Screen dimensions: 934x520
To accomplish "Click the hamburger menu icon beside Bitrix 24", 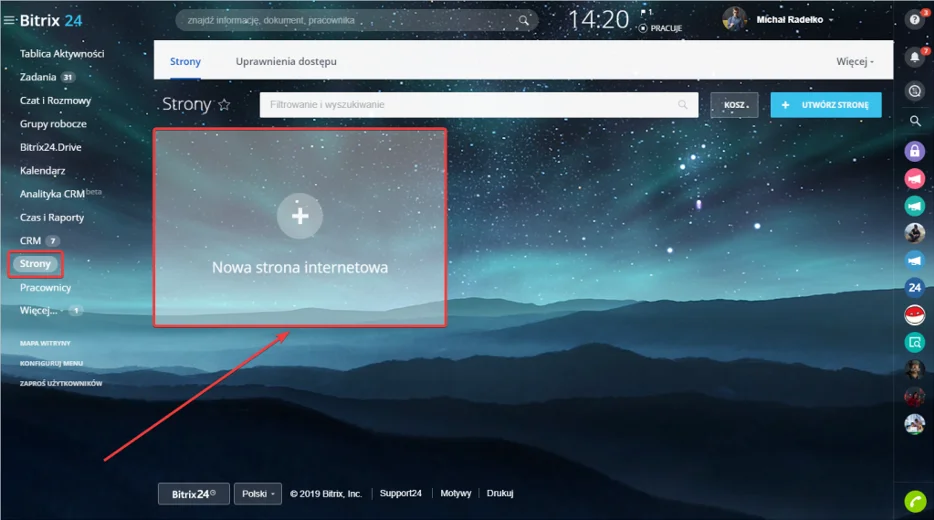I will pyautogui.click(x=10, y=20).
